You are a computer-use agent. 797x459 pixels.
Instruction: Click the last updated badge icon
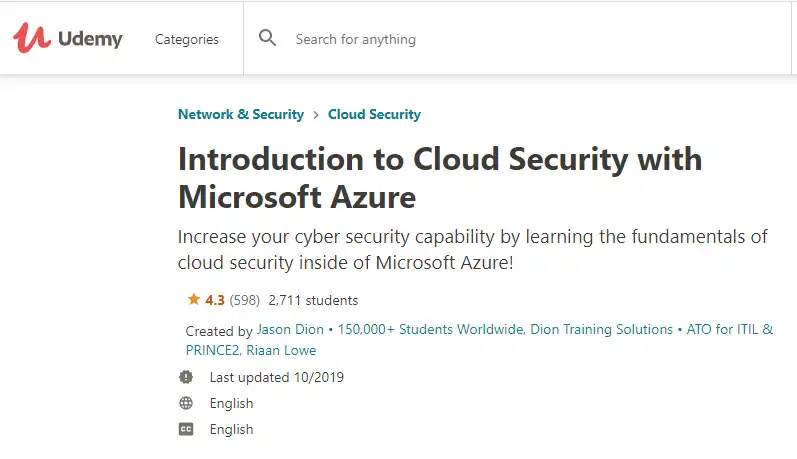coord(186,377)
